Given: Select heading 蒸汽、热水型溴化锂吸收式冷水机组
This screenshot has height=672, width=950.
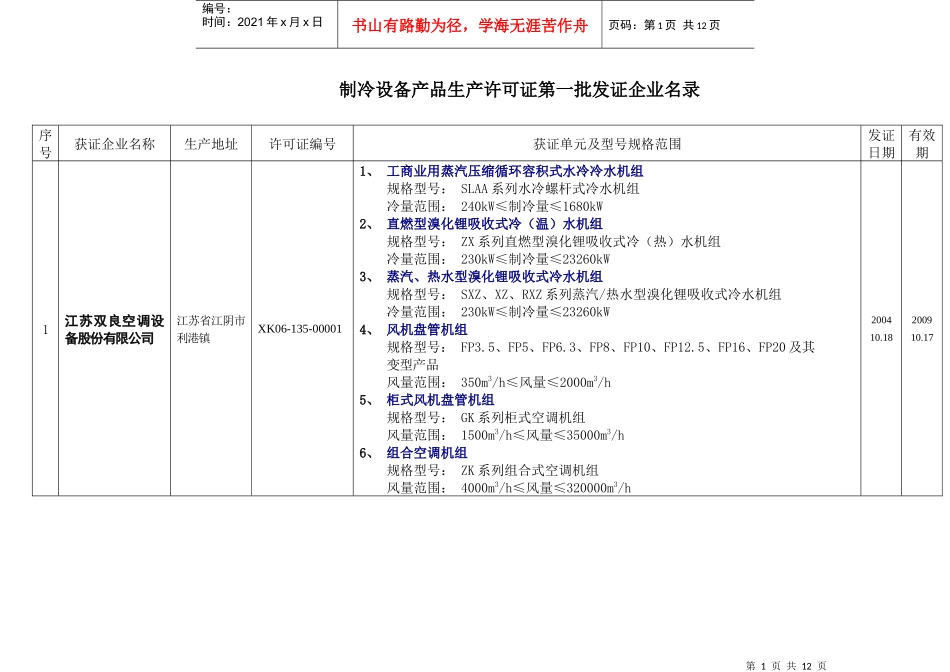Looking at the screenshot, I should click(x=494, y=277).
